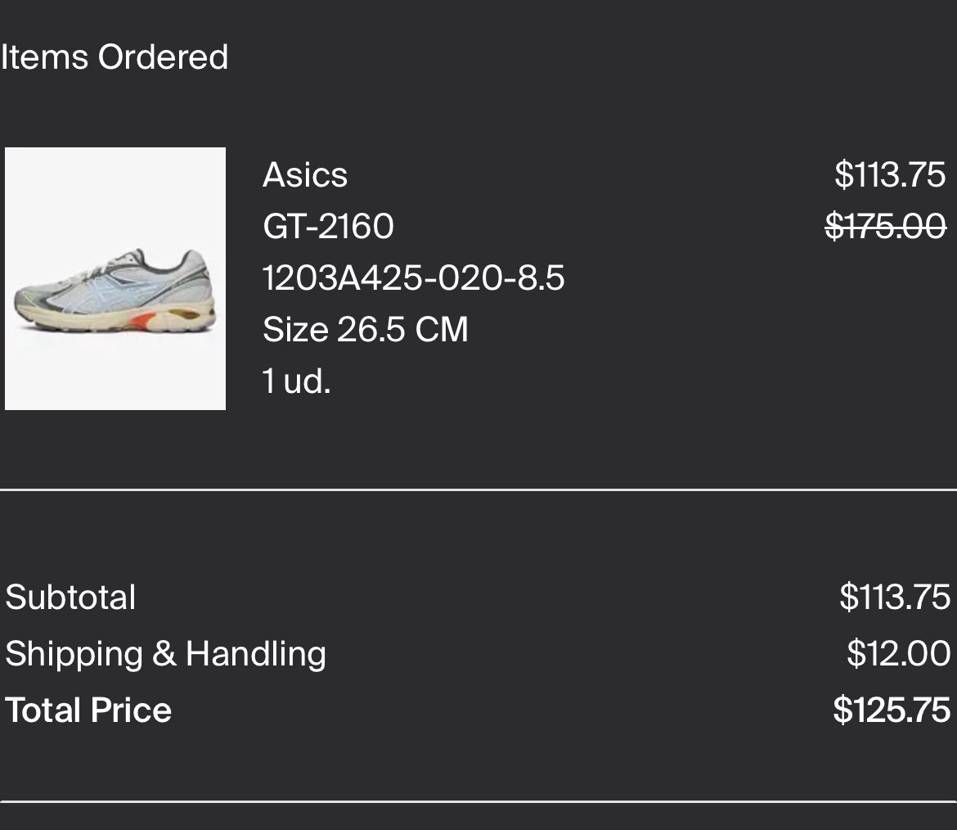Click the shipping cost $12.00
The image size is (957, 830).
(x=898, y=654)
